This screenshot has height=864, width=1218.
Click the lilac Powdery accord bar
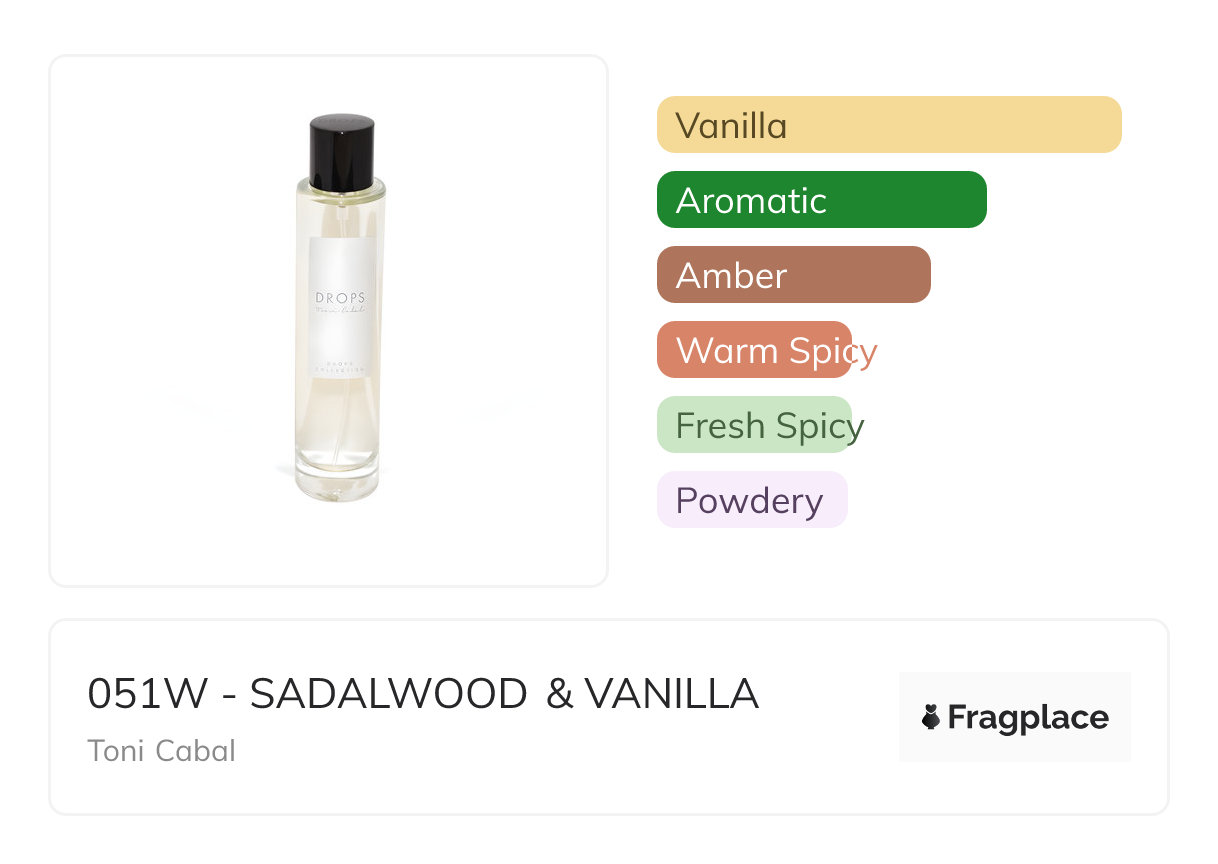[x=751, y=500]
